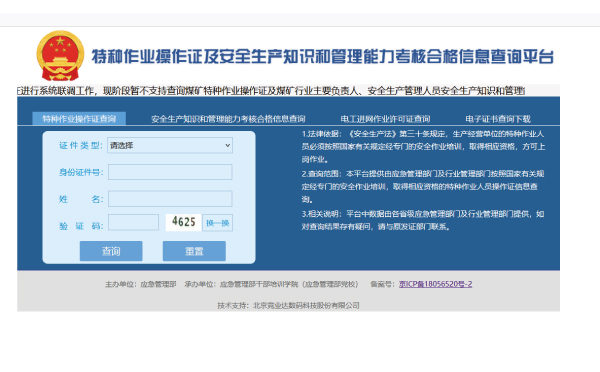The width and height of the screenshot is (600, 372).
Task: Open the 京ICP备18056520号-2 link
Action: coord(435,284)
